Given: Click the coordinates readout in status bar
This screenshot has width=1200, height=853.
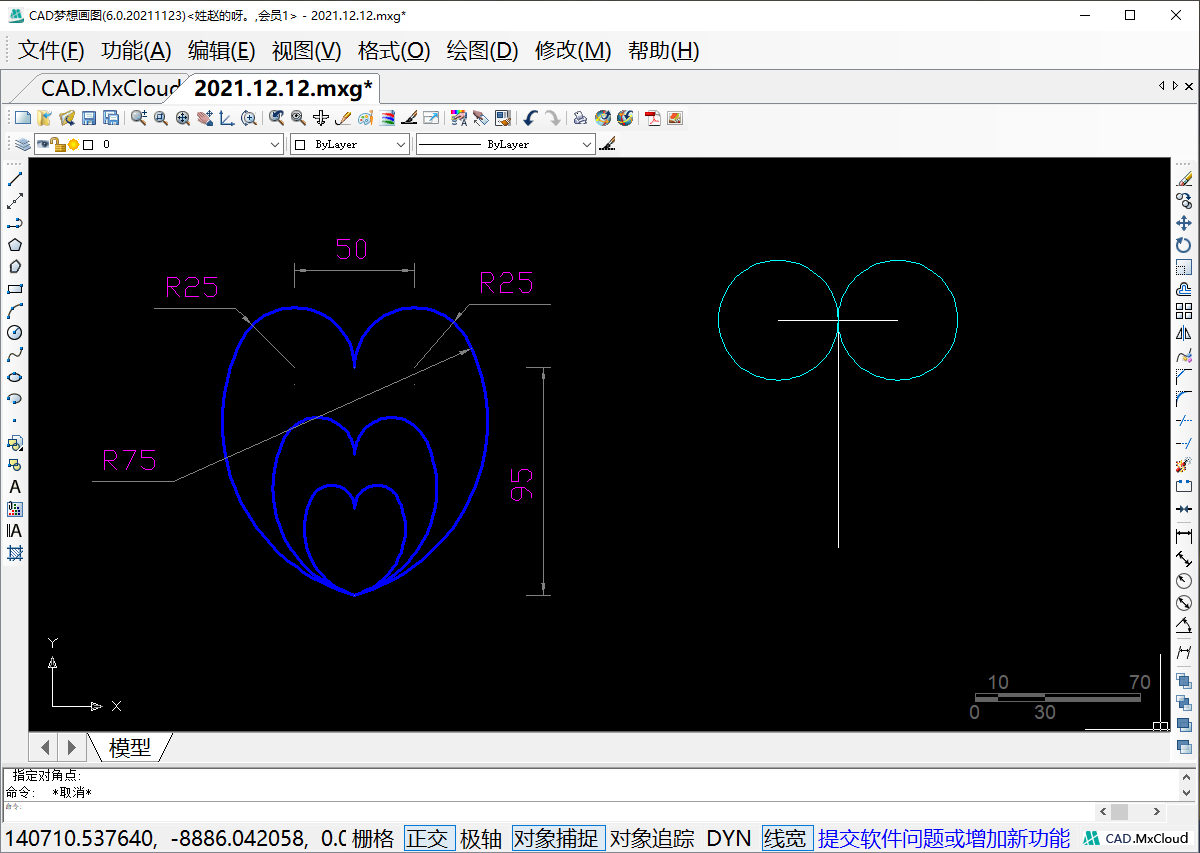Looking at the screenshot, I should click(174, 838).
